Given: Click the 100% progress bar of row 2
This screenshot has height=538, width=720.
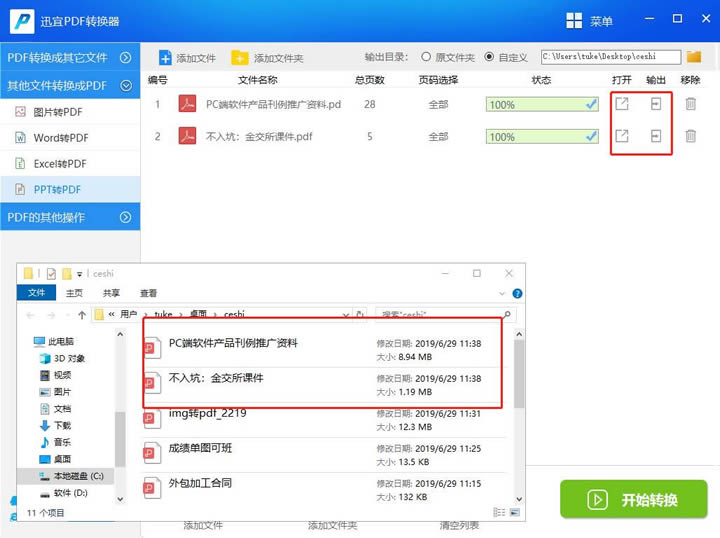Looking at the screenshot, I should click(542, 137).
